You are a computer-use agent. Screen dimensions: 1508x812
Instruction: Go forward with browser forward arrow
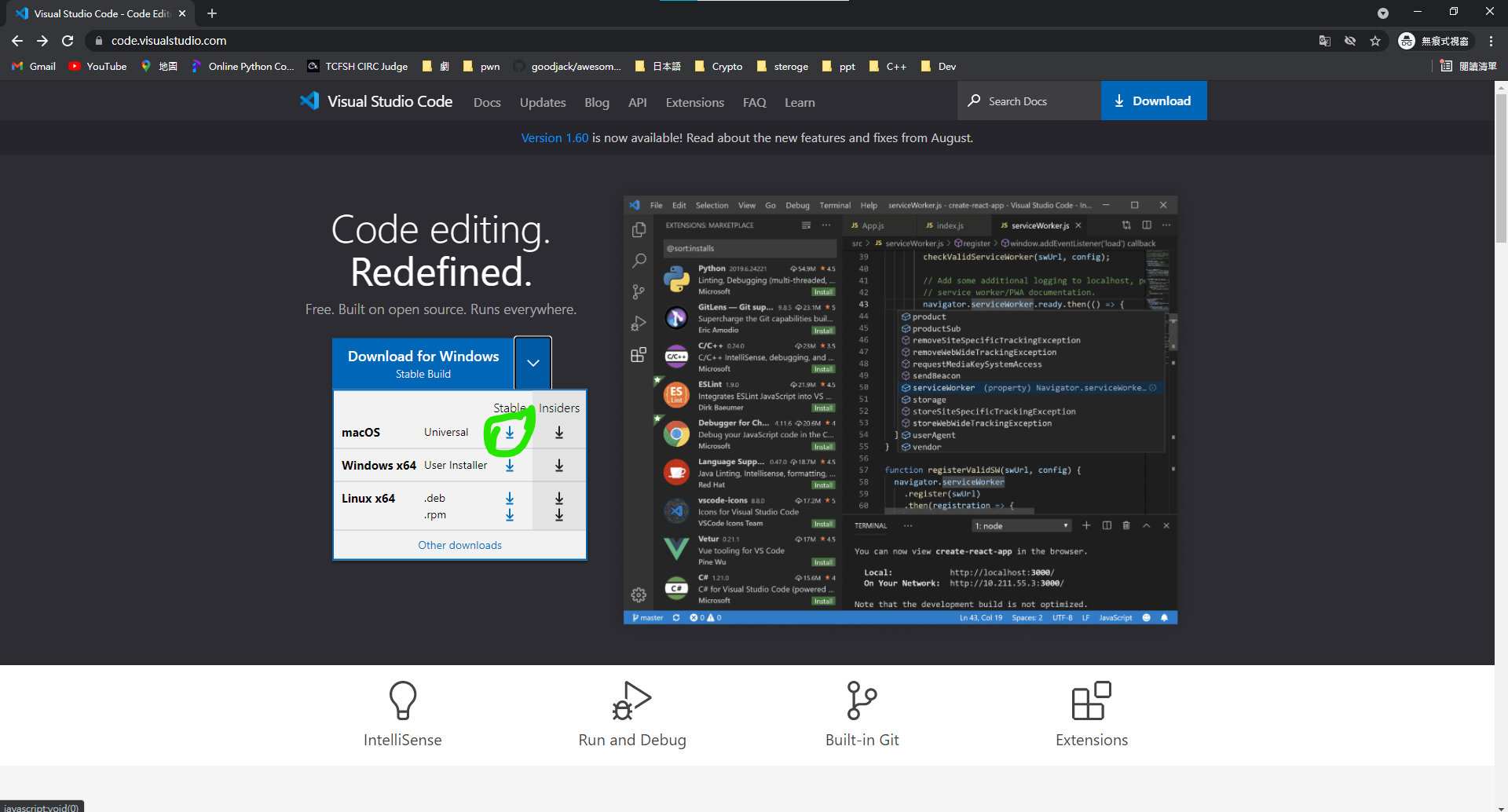click(42, 41)
